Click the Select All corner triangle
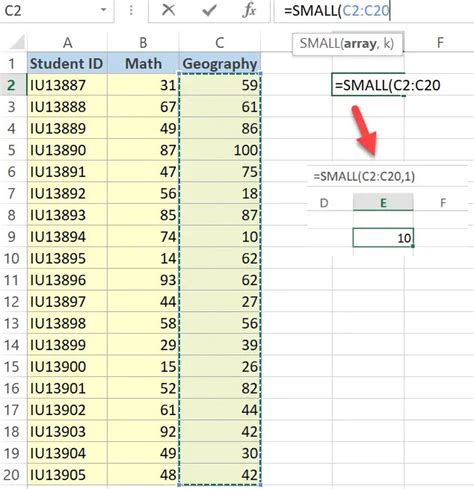This screenshot has width=474, height=489. click(x=17, y=42)
